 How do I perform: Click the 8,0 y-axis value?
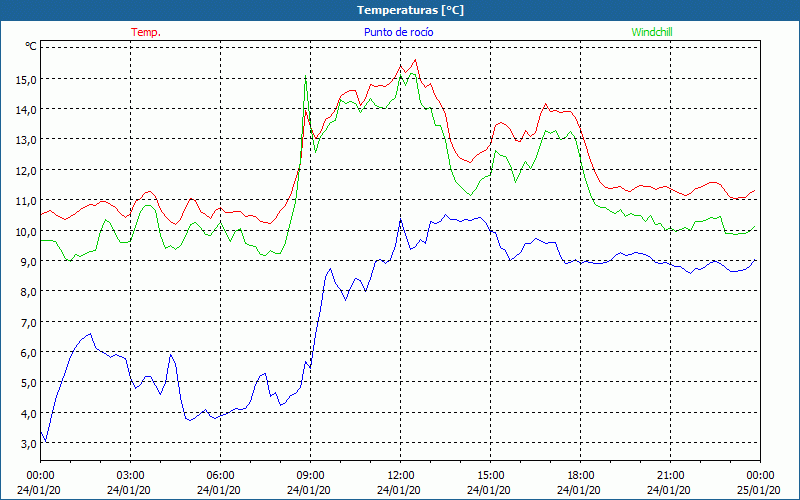(x=30, y=292)
